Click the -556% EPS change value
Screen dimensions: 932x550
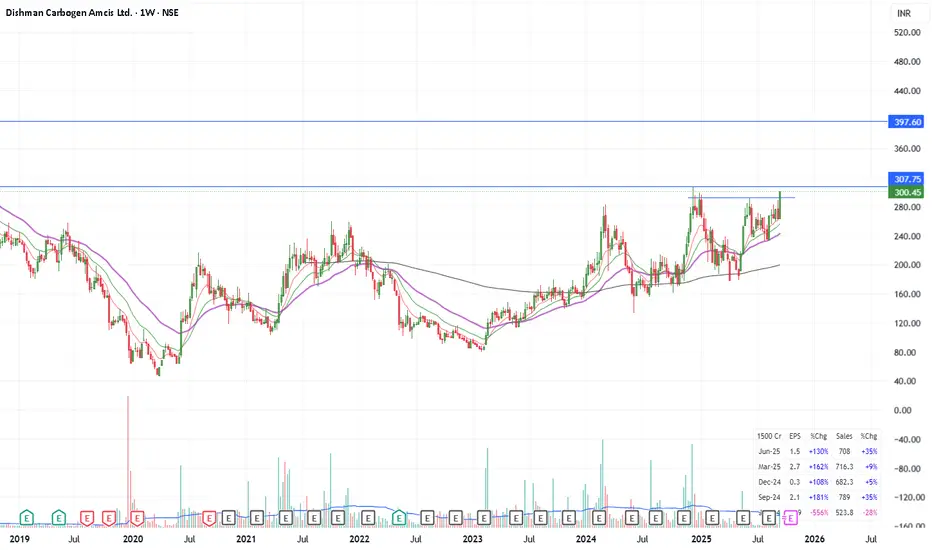coord(818,513)
